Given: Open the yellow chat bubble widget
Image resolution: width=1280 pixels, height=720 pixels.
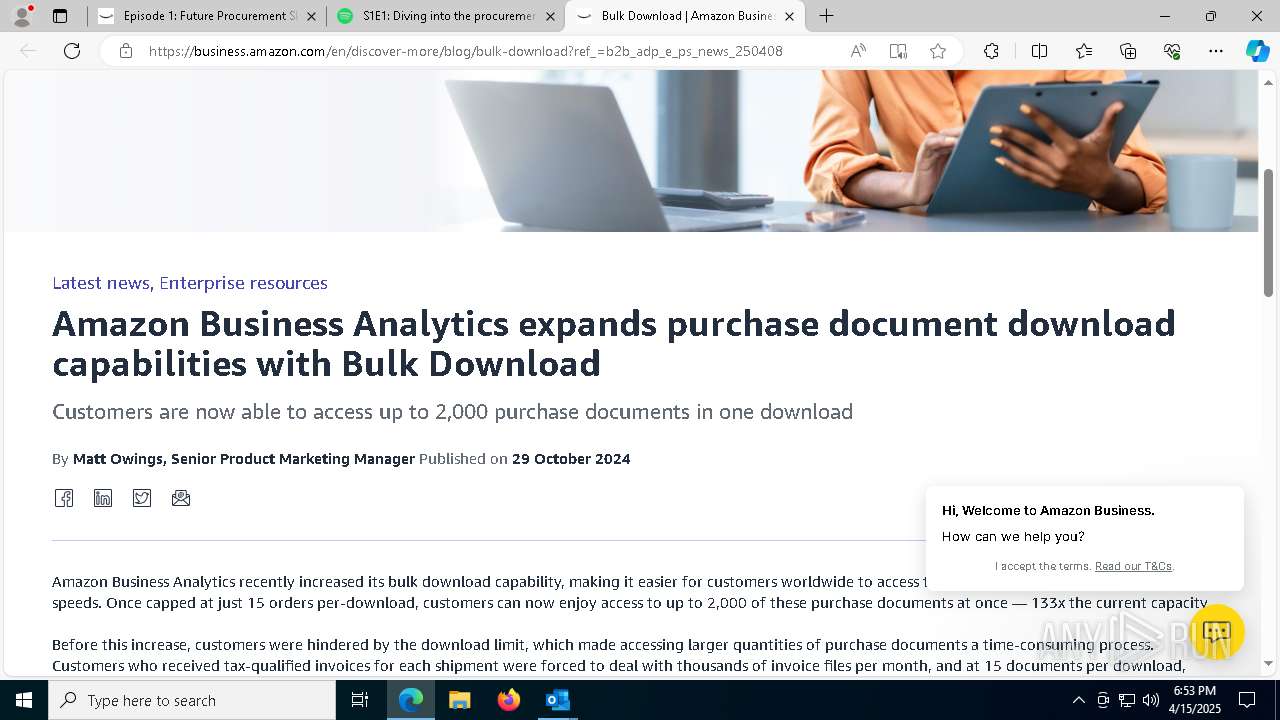Looking at the screenshot, I should [x=1217, y=632].
